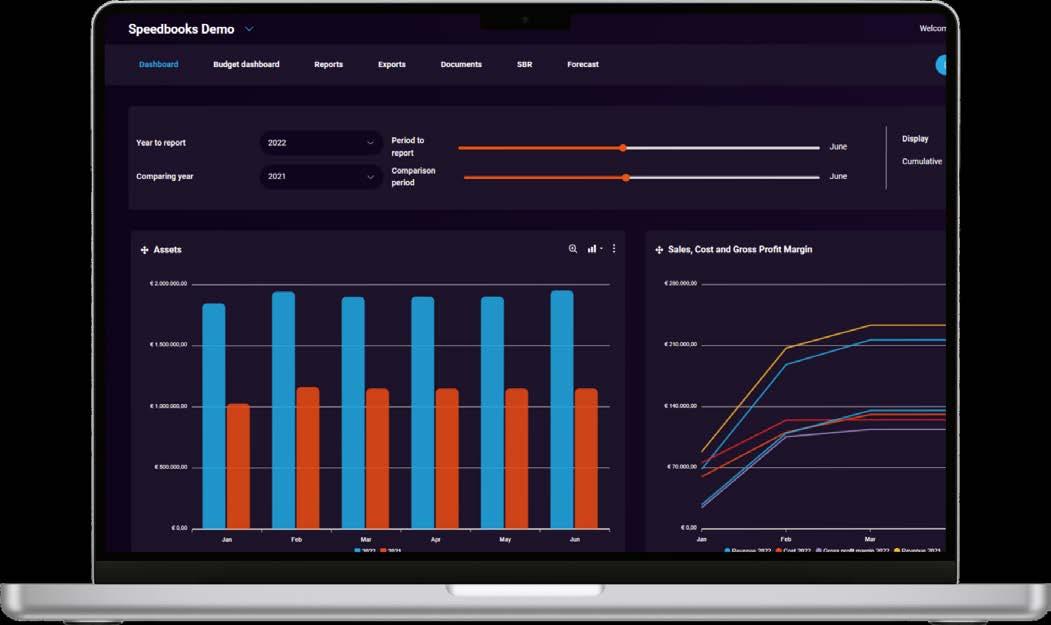Click the move handle icon beside Assets title

pyautogui.click(x=144, y=250)
